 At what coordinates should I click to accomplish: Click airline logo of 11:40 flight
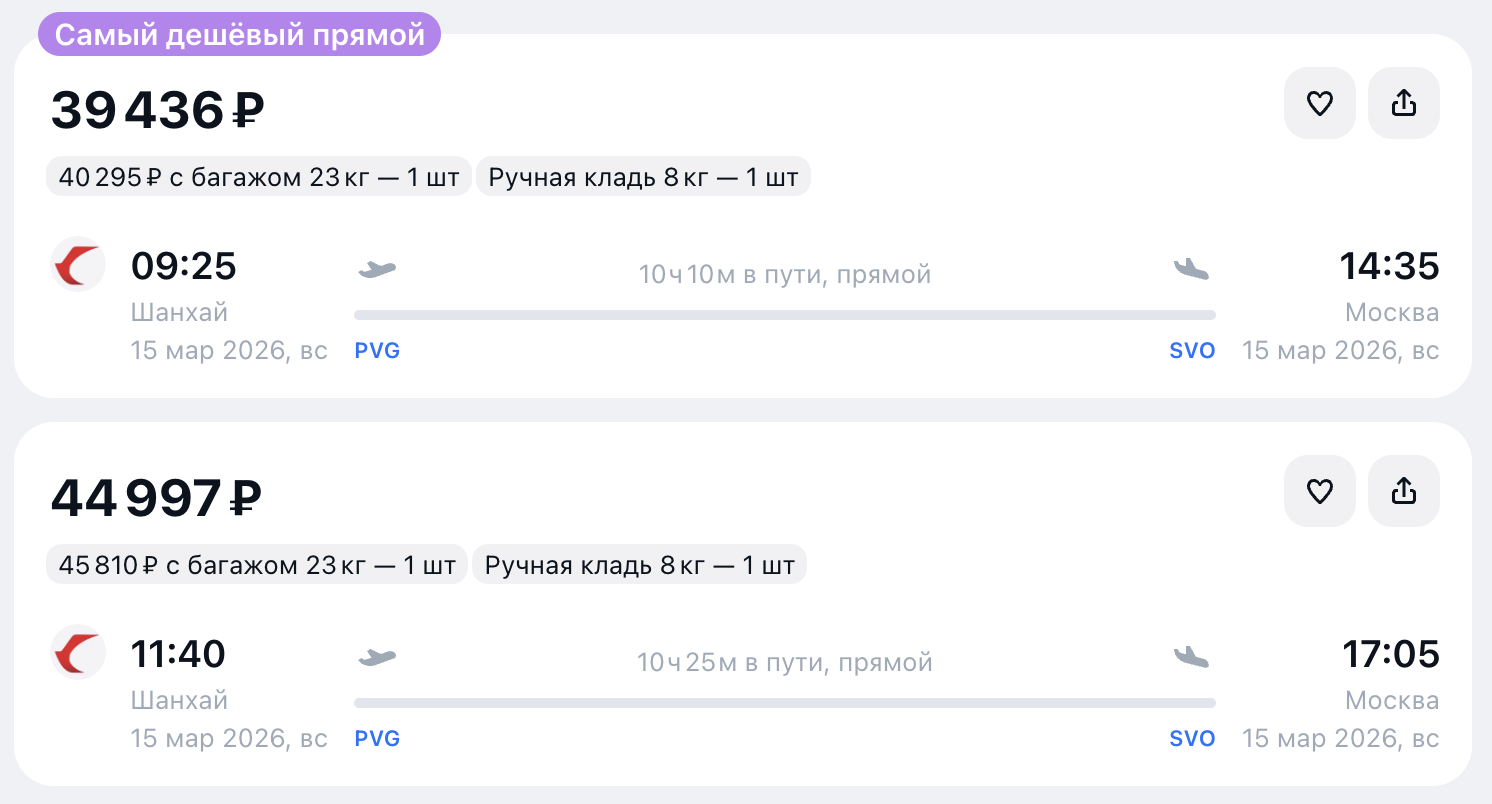click(78, 653)
